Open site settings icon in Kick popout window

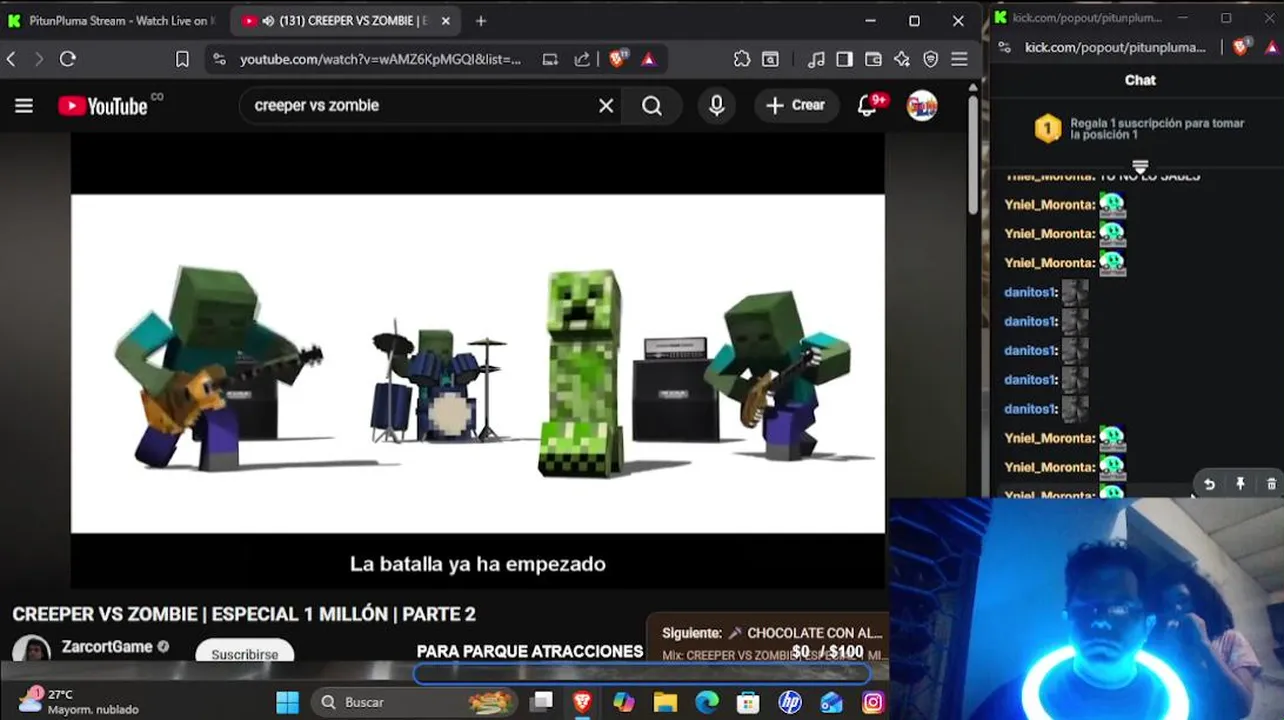[1005, 47]
